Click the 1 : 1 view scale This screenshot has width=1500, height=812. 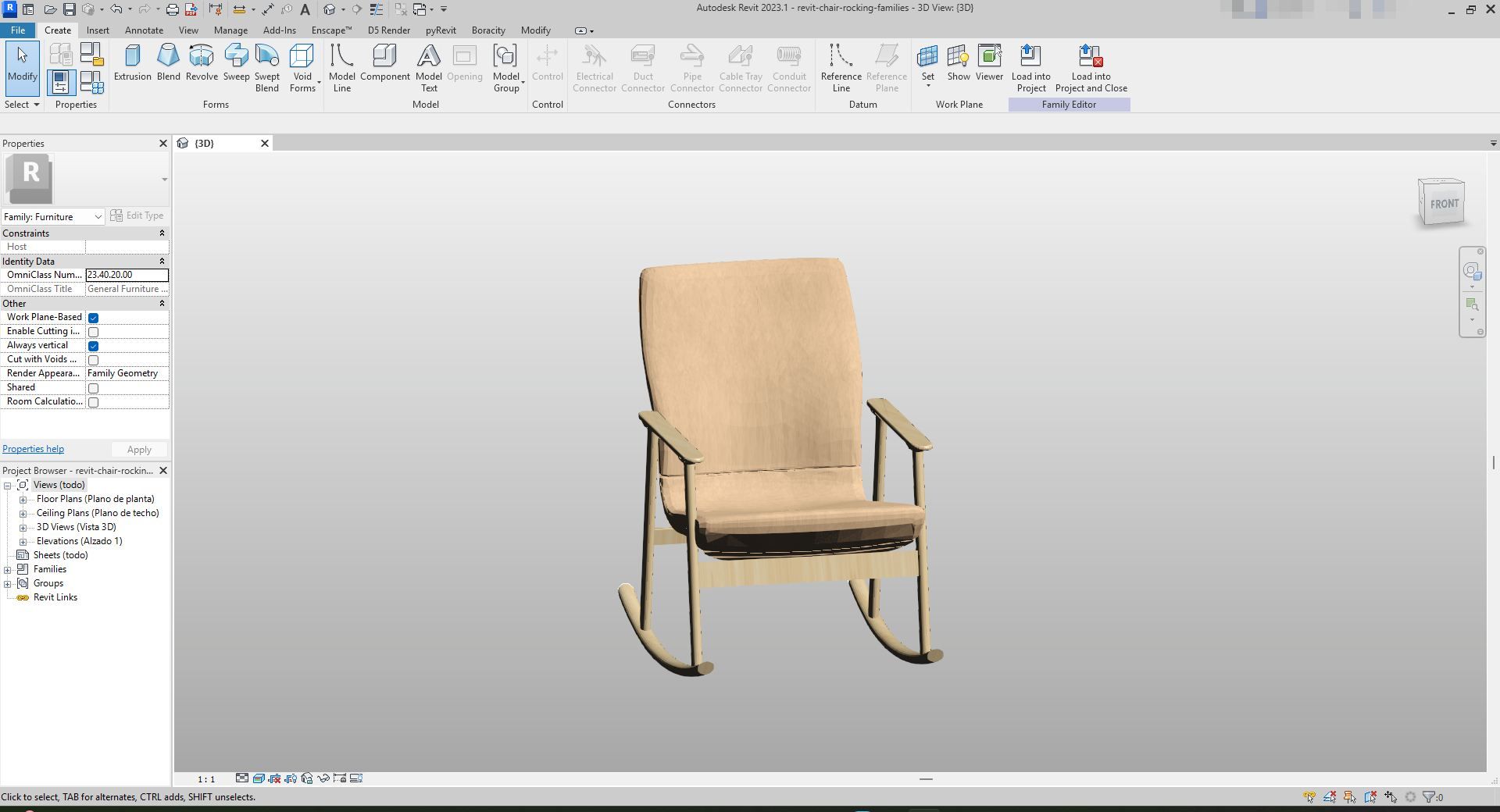click(205, 779)
